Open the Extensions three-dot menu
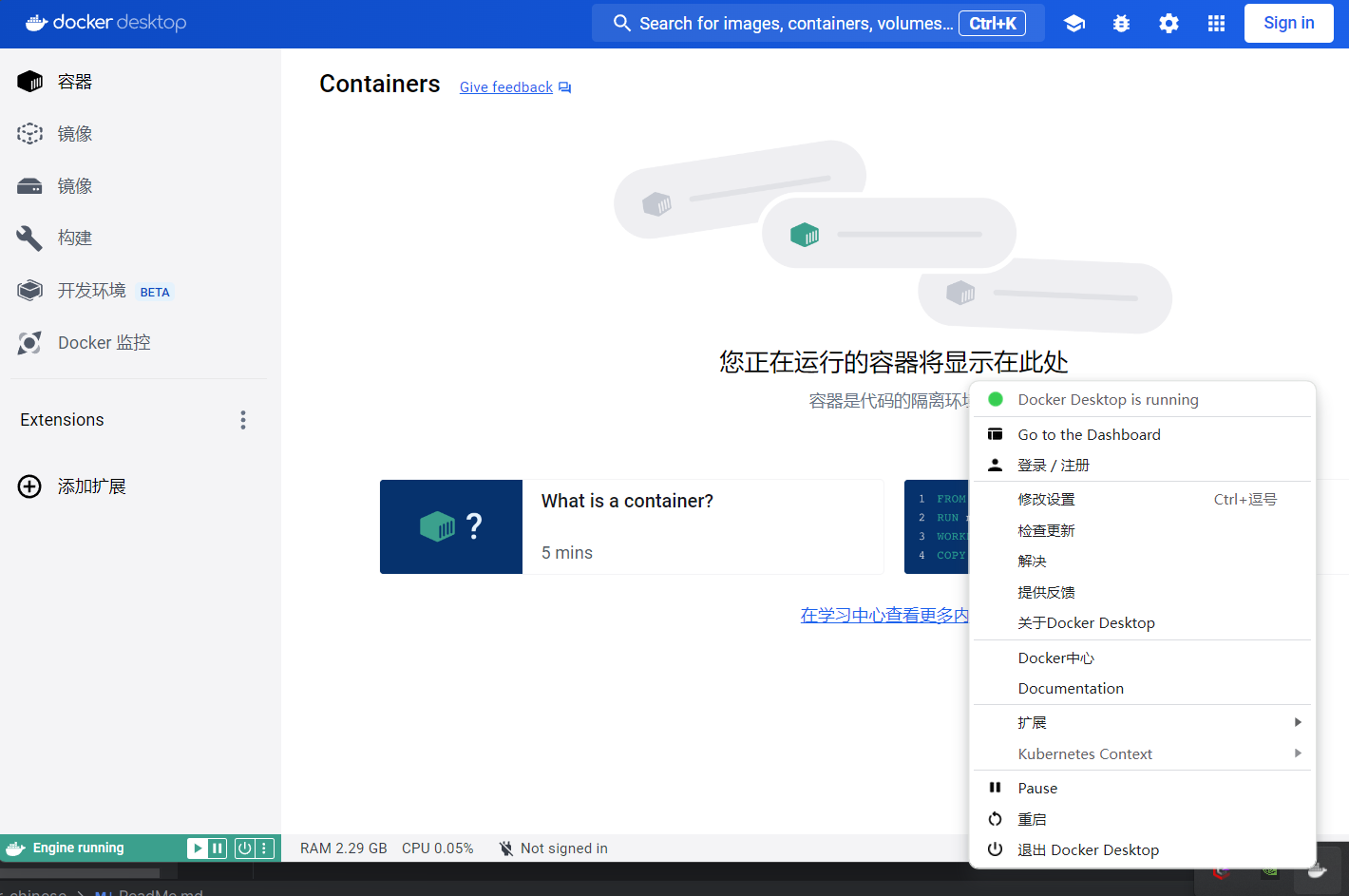The image size is (1349, 896). click(243, 420)
